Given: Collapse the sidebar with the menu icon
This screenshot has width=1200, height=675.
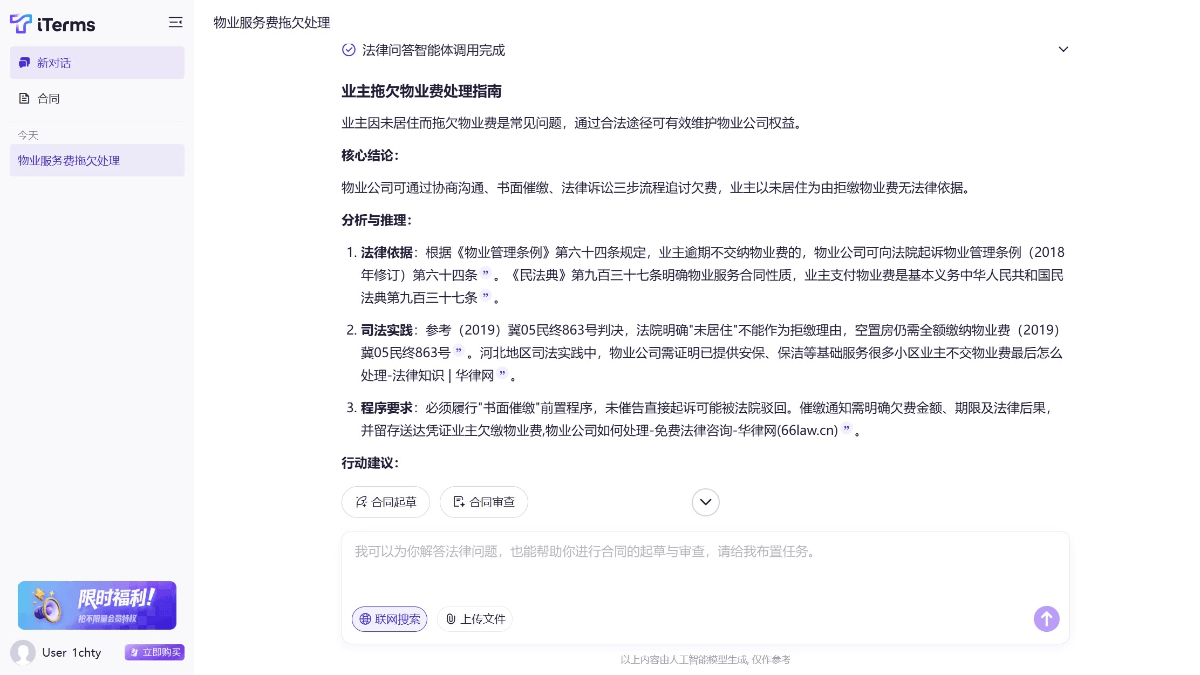Looking at the screenshot, I should point(176,22).
